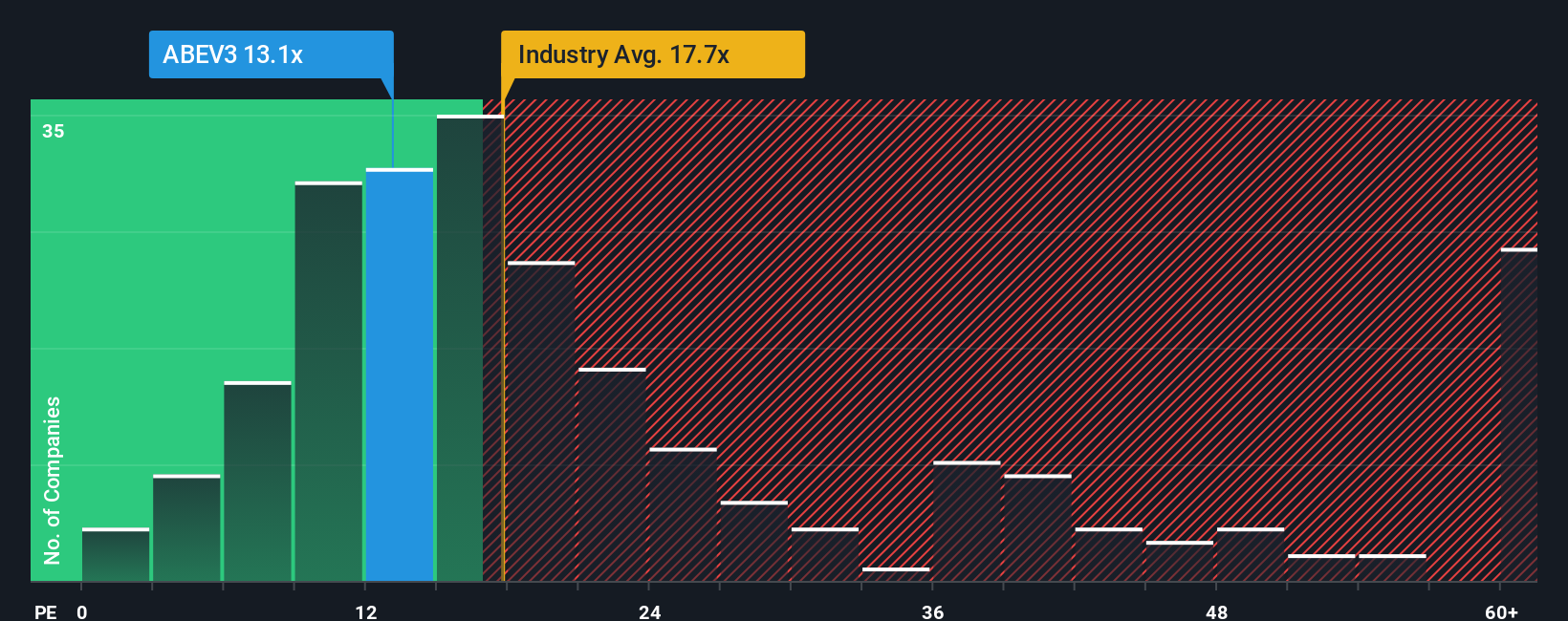
Task: Click the first bar at PE 0
Action: pyautogui.click(x=116, y=554)
